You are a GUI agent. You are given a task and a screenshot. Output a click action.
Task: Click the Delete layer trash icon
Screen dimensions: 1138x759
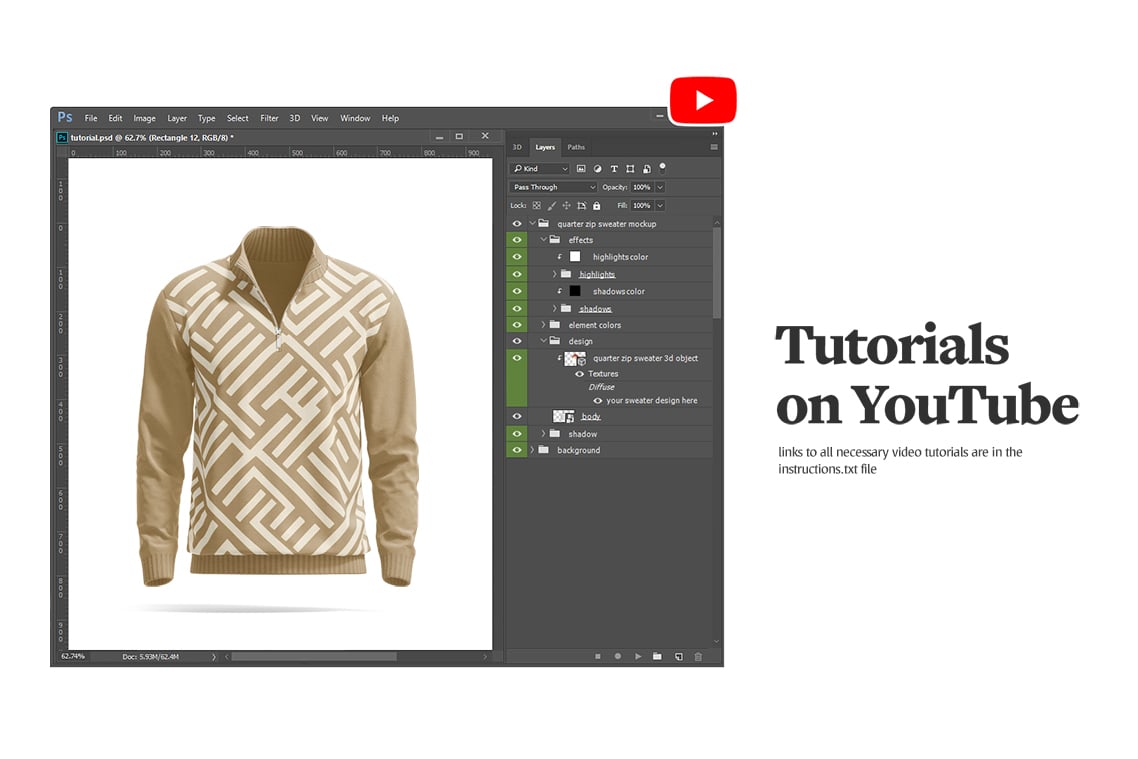tap(698, 656)
